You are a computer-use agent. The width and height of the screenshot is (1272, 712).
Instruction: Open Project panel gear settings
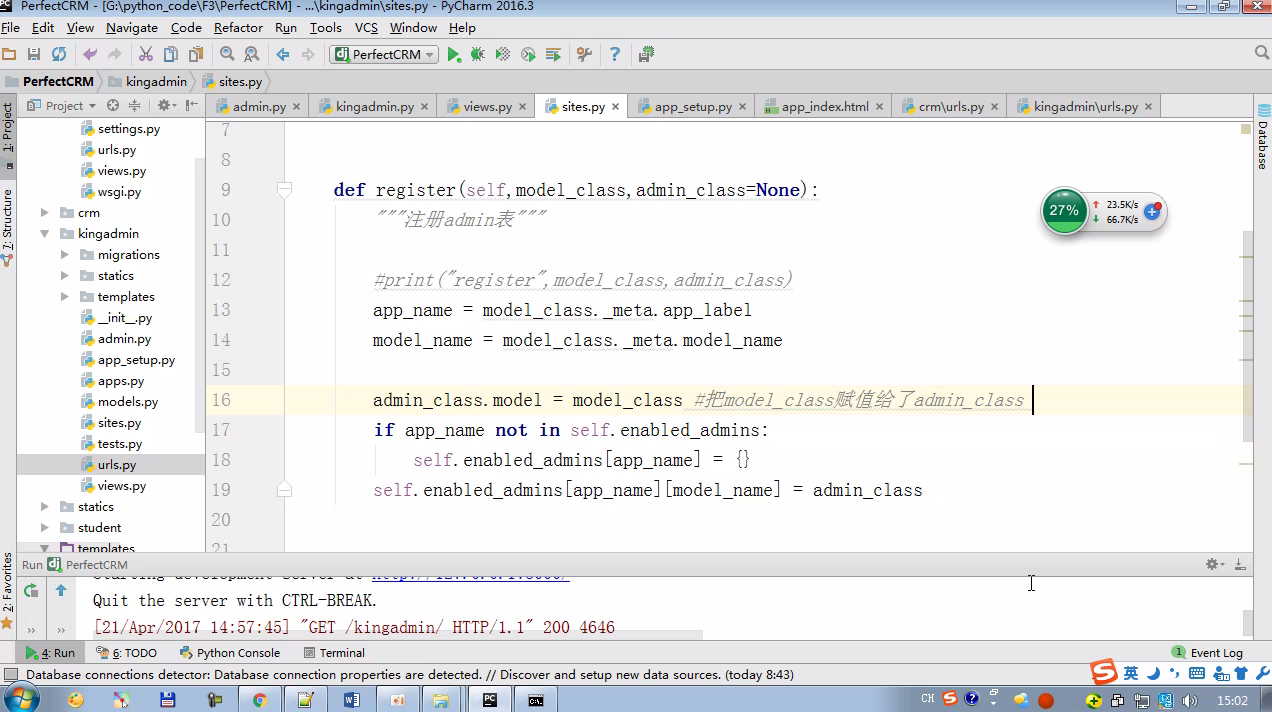(x=165, y=106)
